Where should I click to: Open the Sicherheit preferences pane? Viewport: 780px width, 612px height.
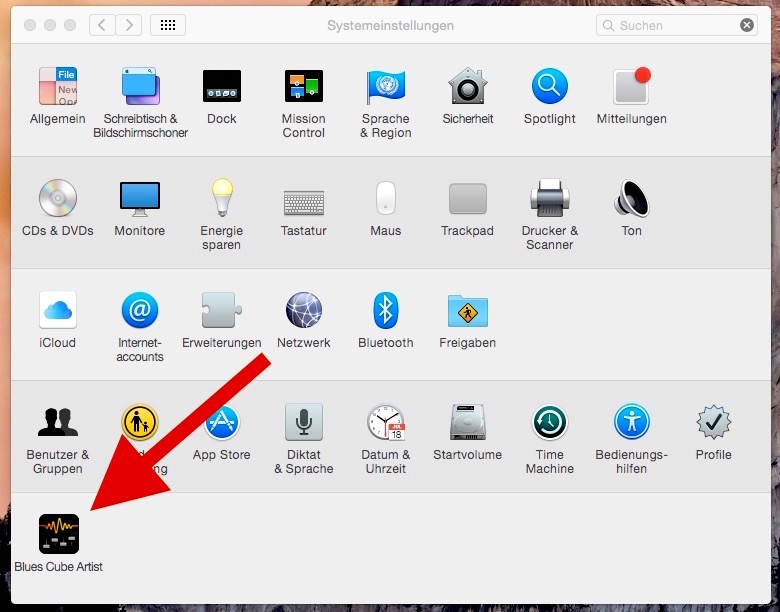point(468,86)
